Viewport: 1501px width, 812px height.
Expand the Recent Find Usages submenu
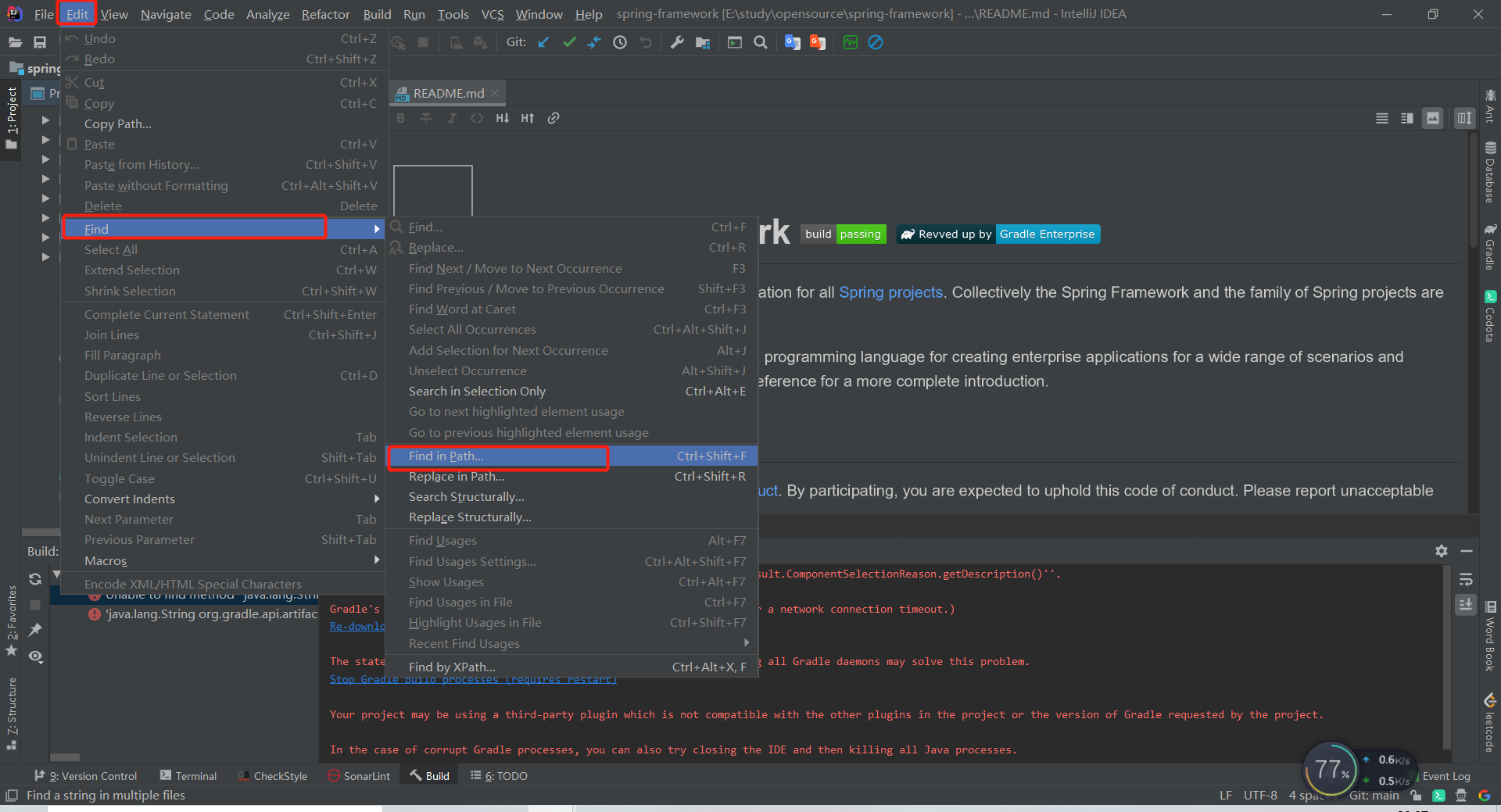click(572, 643)
